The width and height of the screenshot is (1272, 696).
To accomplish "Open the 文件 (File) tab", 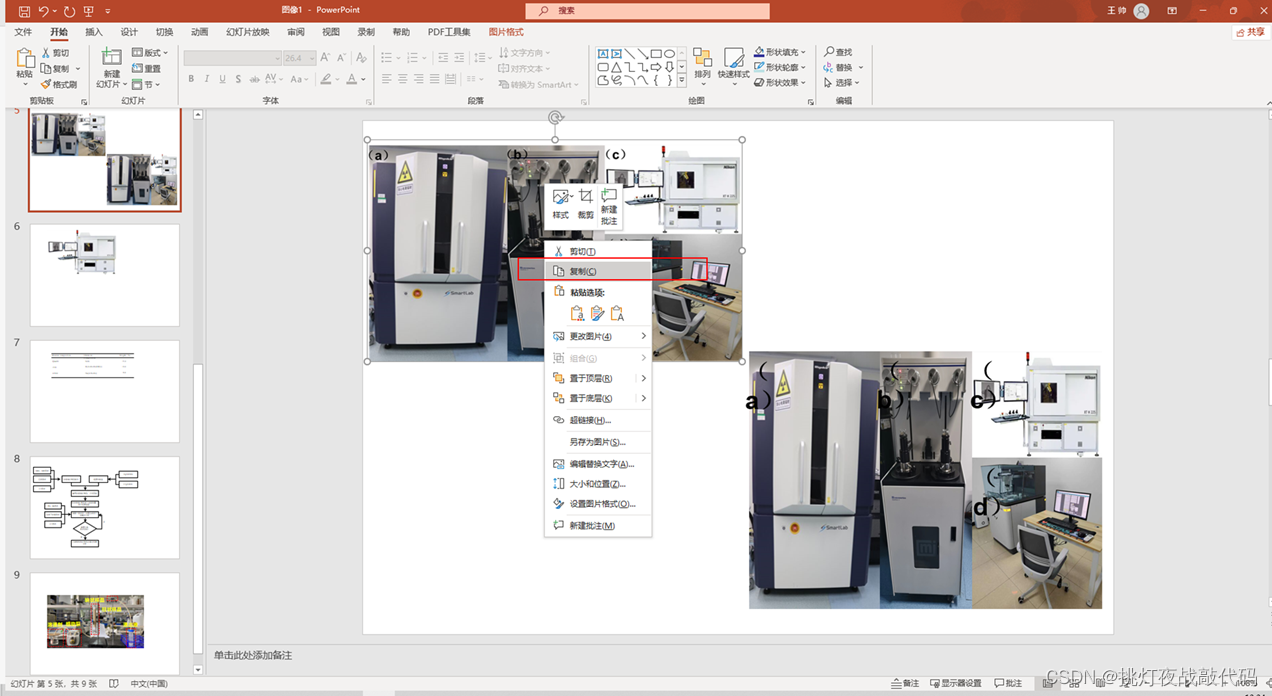I will tap(23, 32).
